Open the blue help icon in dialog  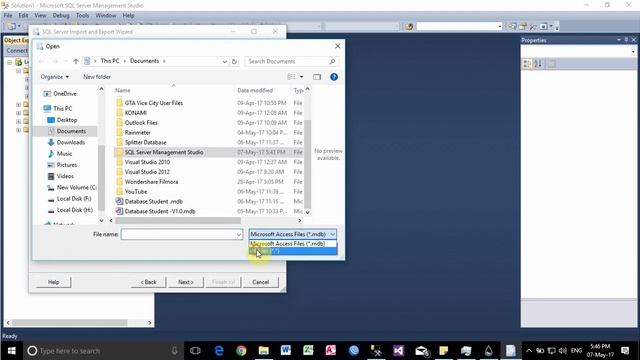click(x=333, y=77)
